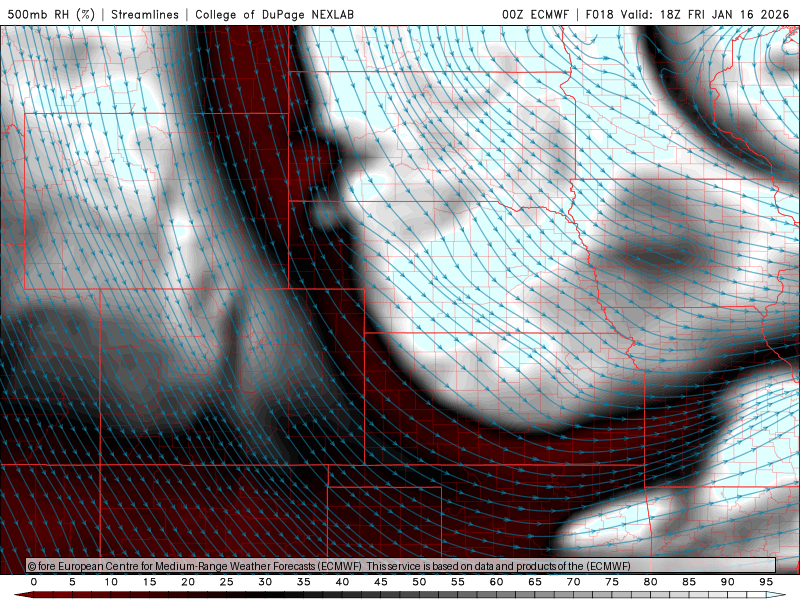Click the colorbar label "10"

coord(111,582)
